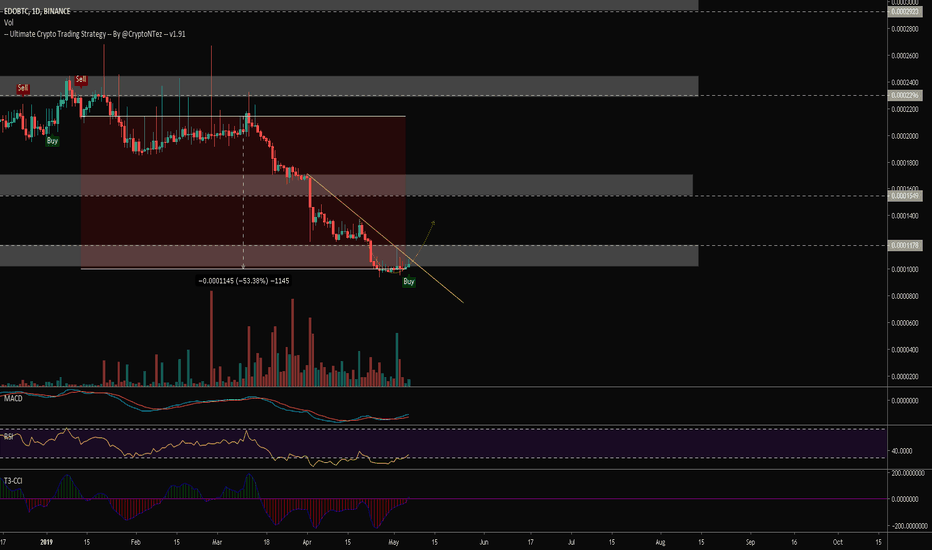Click the 0.0000600 price axis value
The height and width of the screenshot is (550, 932).
[905, 323]
